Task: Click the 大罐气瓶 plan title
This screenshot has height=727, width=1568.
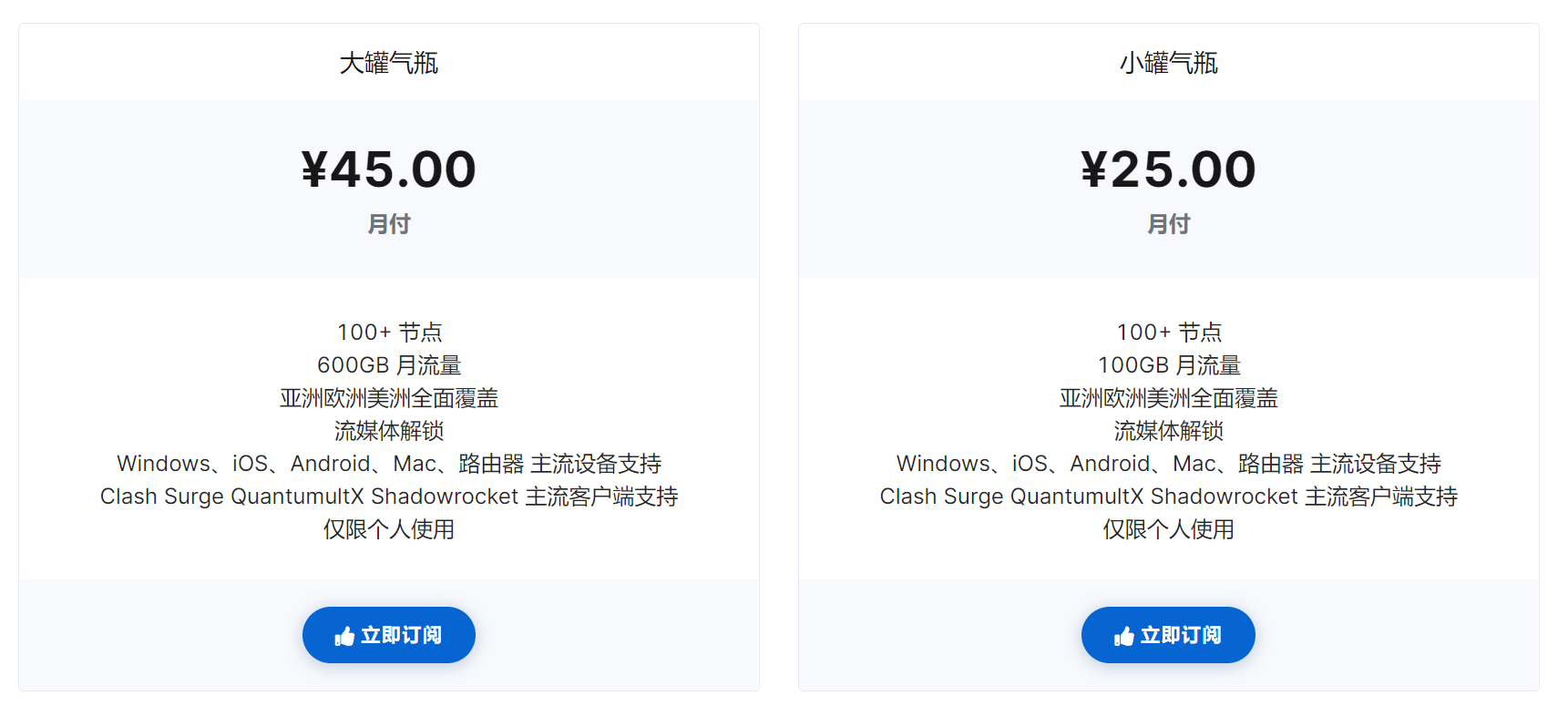Action: pos(389,63)
